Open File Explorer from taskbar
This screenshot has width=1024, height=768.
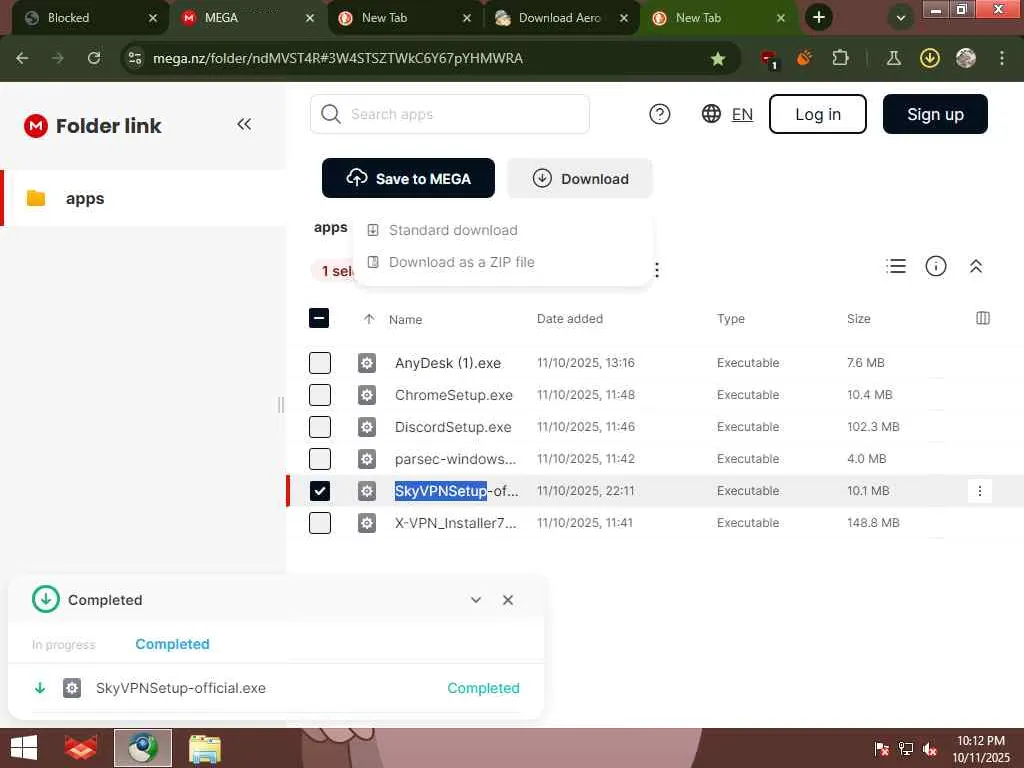point(204,748)
